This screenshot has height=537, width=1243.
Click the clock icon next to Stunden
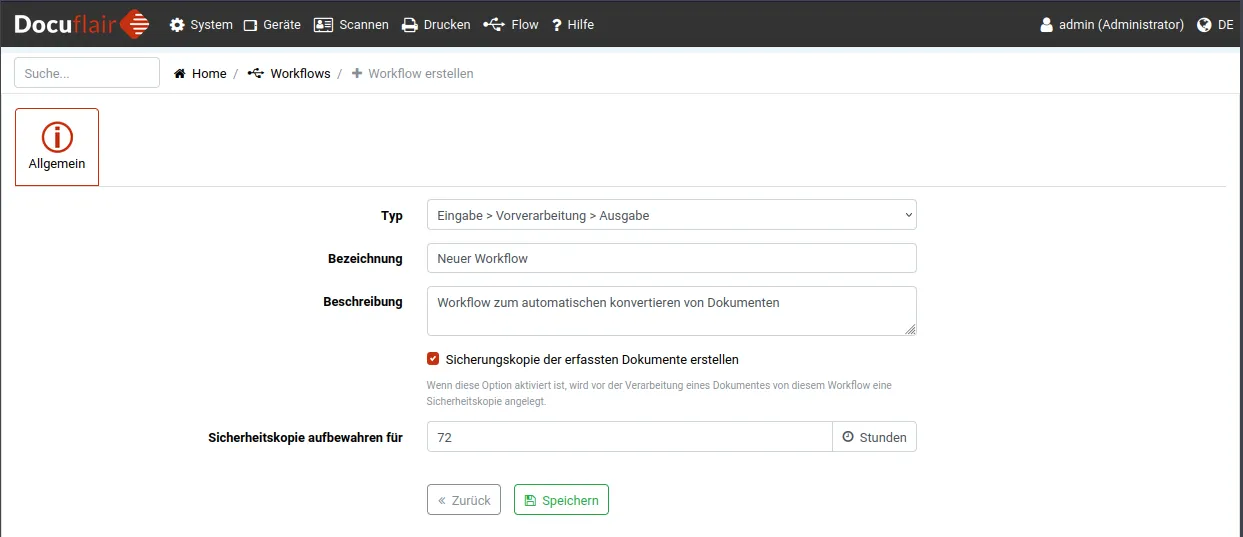(x=848, y=437)
